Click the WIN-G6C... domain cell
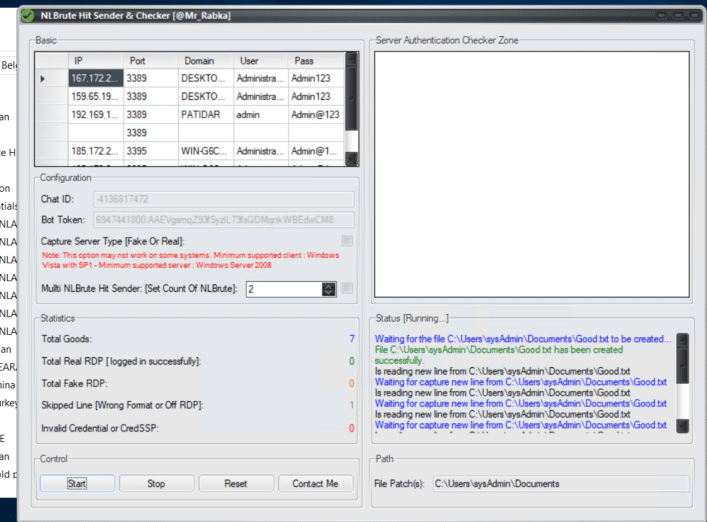 tap(206, 151)
